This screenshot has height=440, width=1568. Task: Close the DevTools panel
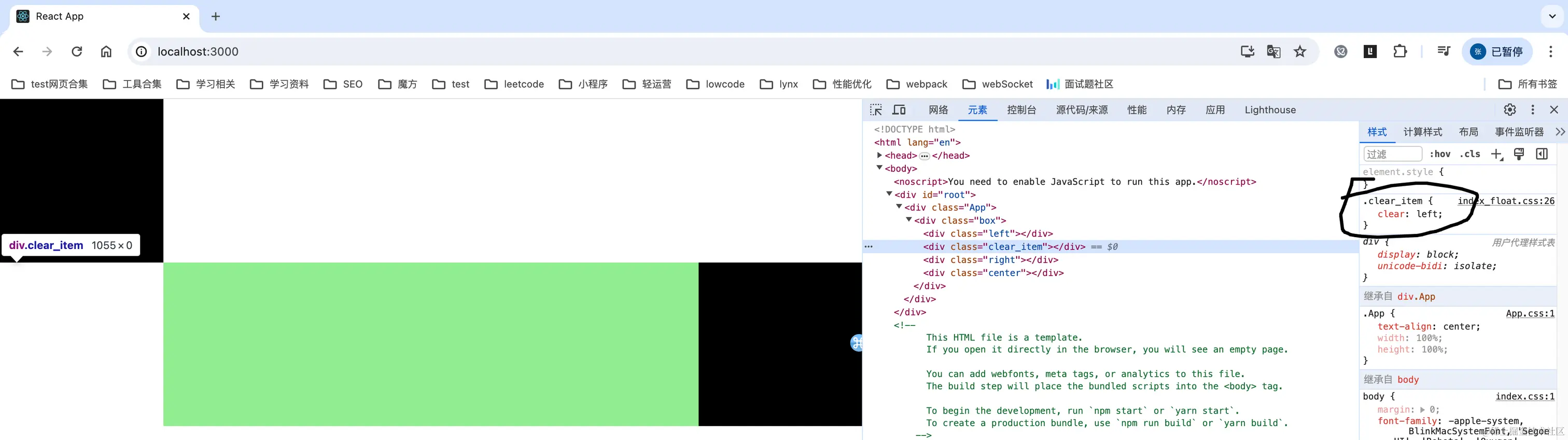click(x=1554, y=109)
